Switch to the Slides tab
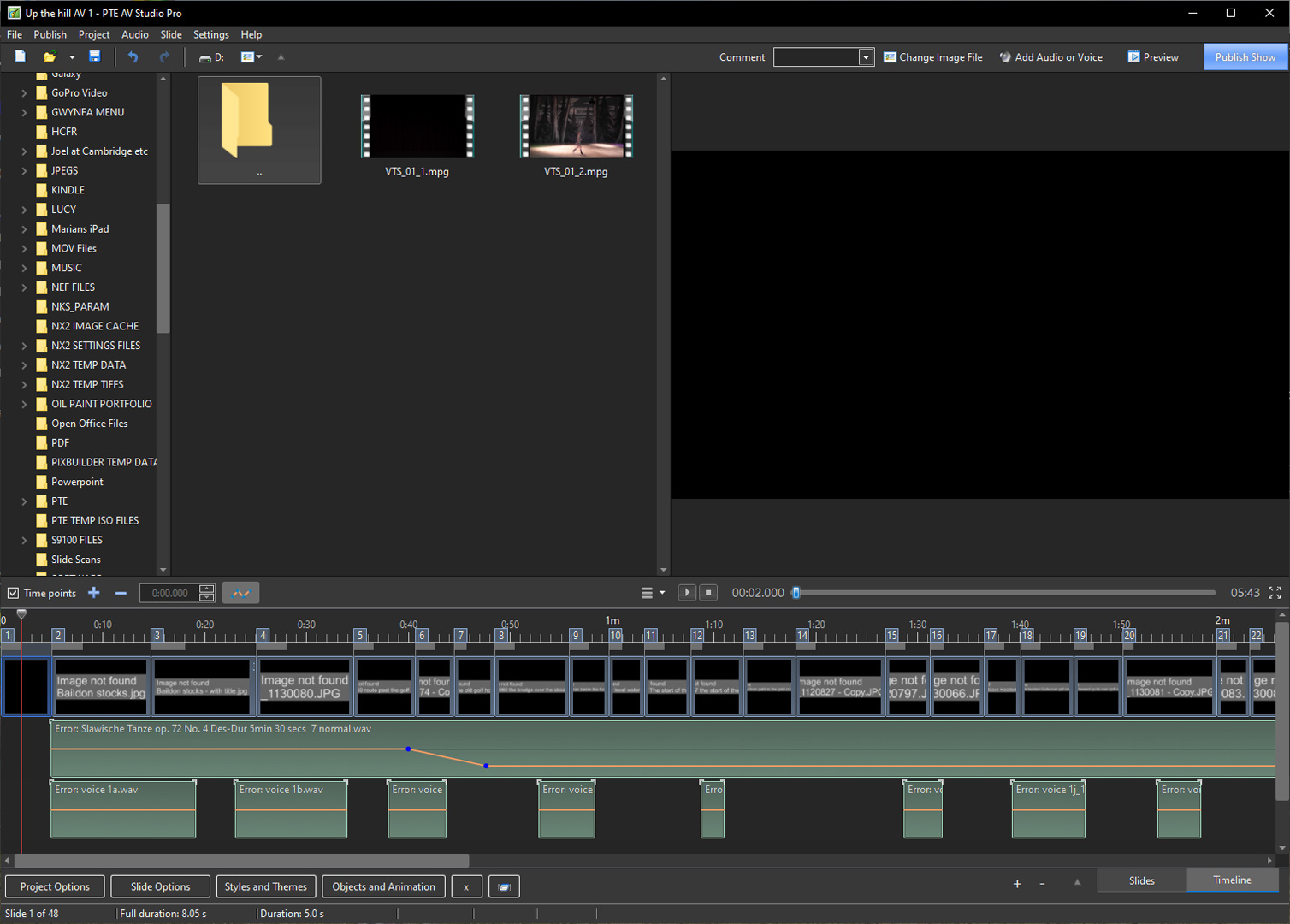 pos(1141,880)
